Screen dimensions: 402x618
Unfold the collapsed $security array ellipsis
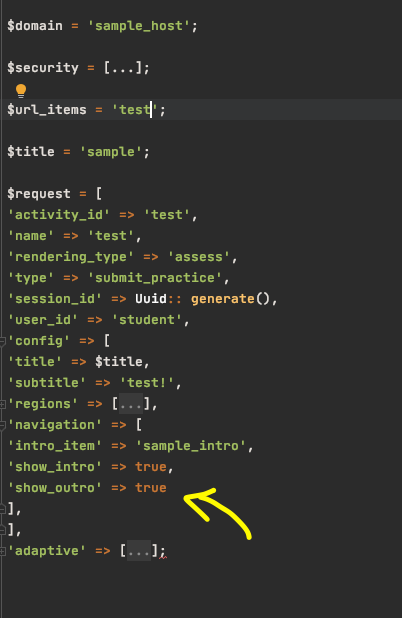pyautogui.click(x=123, y=68)
